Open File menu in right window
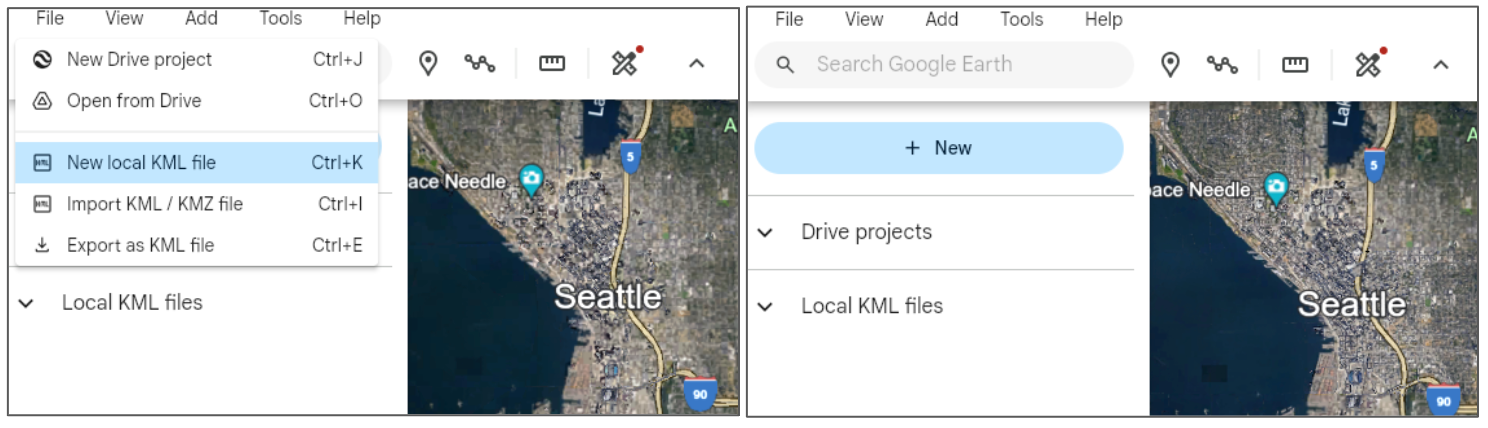Image resolution: width=1488 pixels, height=428 pixels. 789,19
